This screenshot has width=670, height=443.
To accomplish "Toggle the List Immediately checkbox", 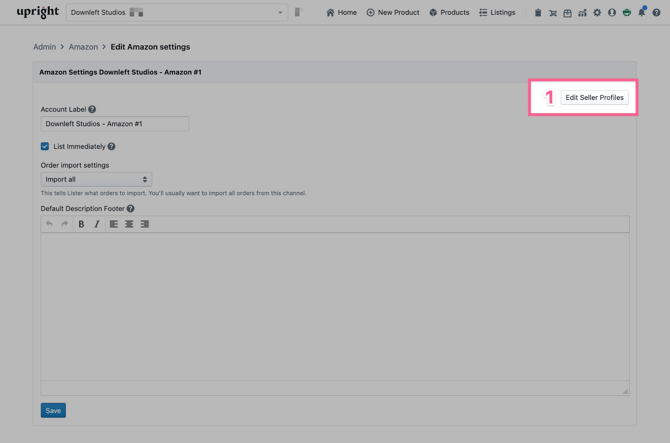I will (45, 146).
